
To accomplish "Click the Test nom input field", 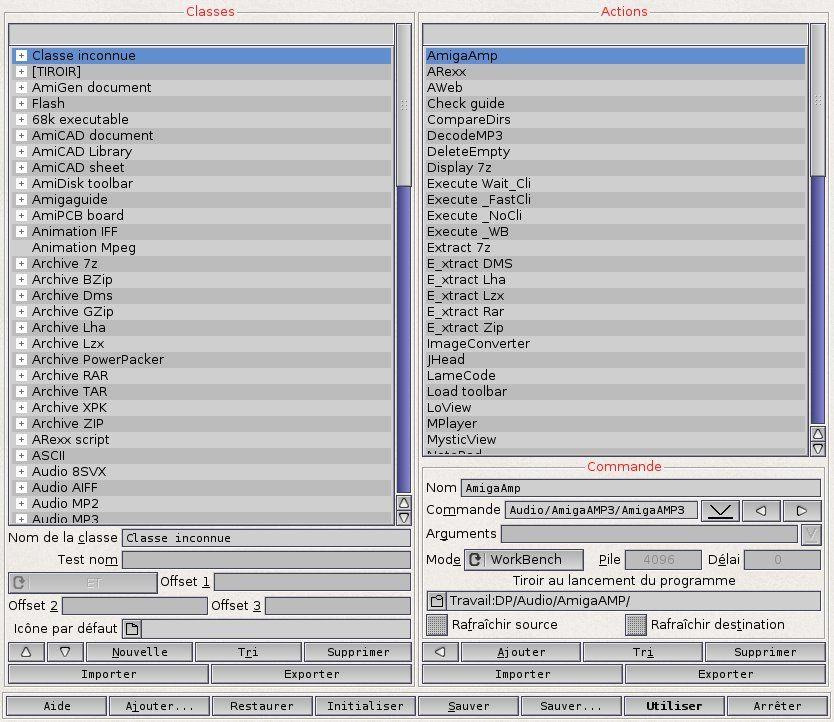I will tap(266, 560).
